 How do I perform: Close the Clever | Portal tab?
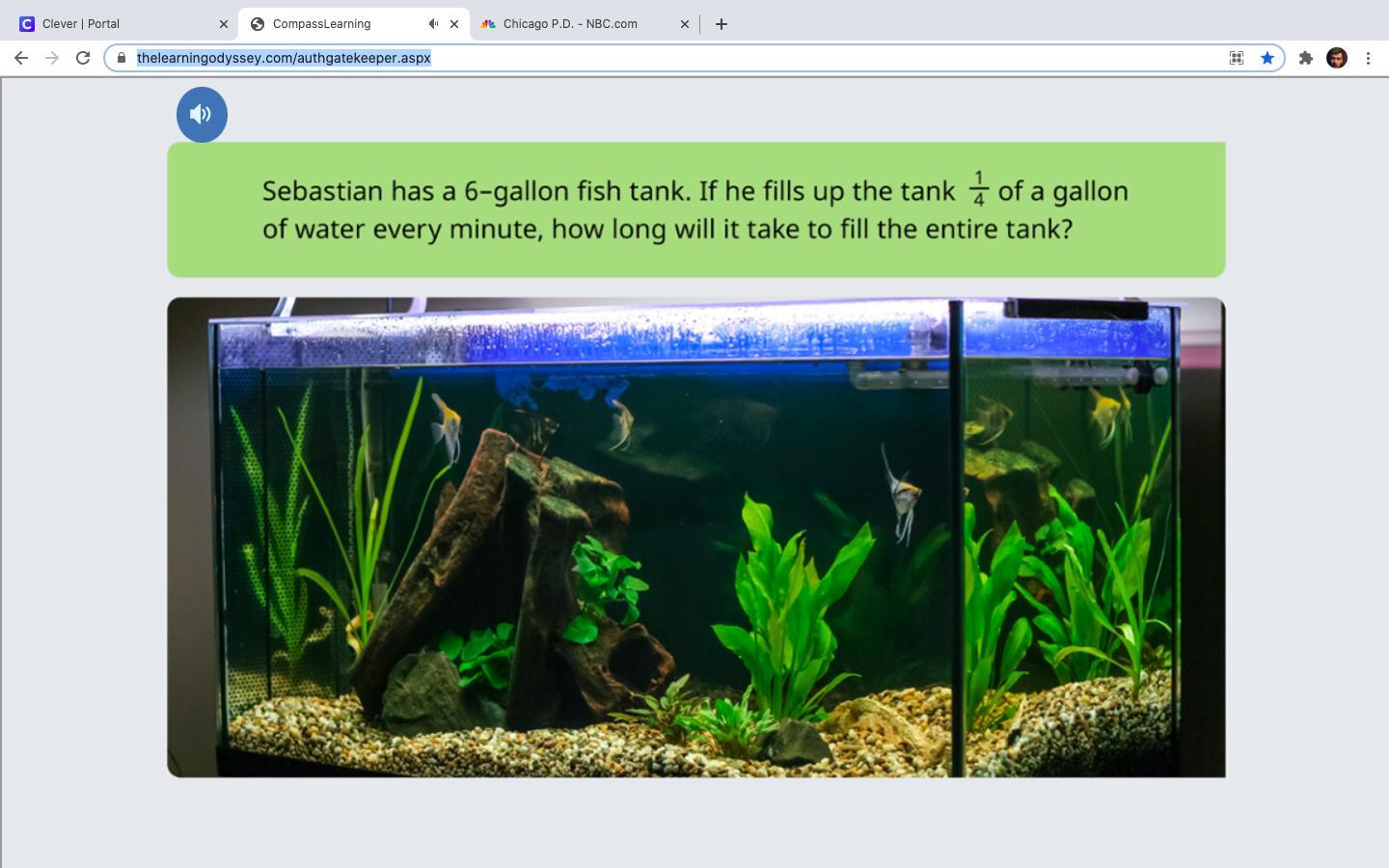pos(224,24)
